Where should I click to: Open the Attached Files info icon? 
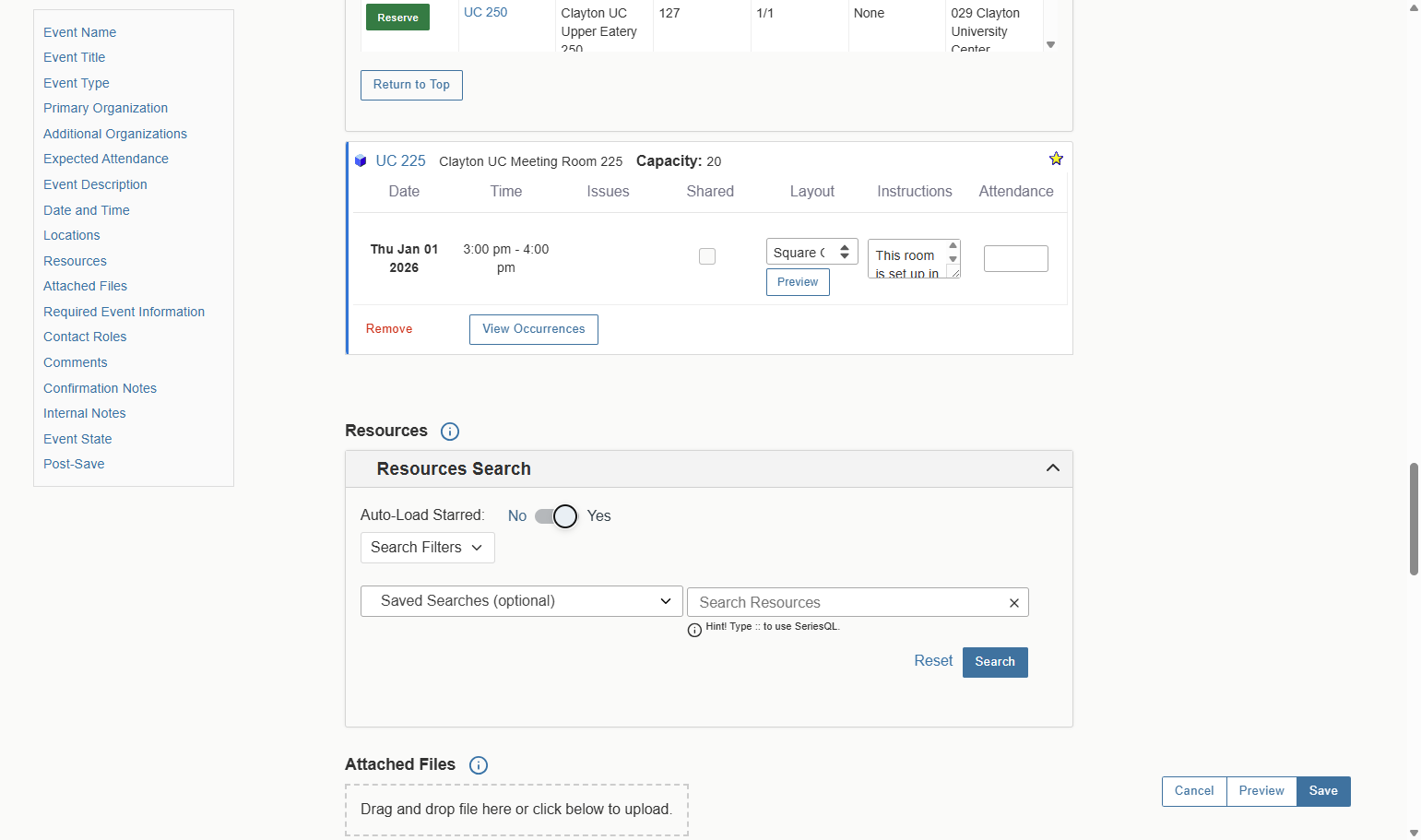point(479,765)
